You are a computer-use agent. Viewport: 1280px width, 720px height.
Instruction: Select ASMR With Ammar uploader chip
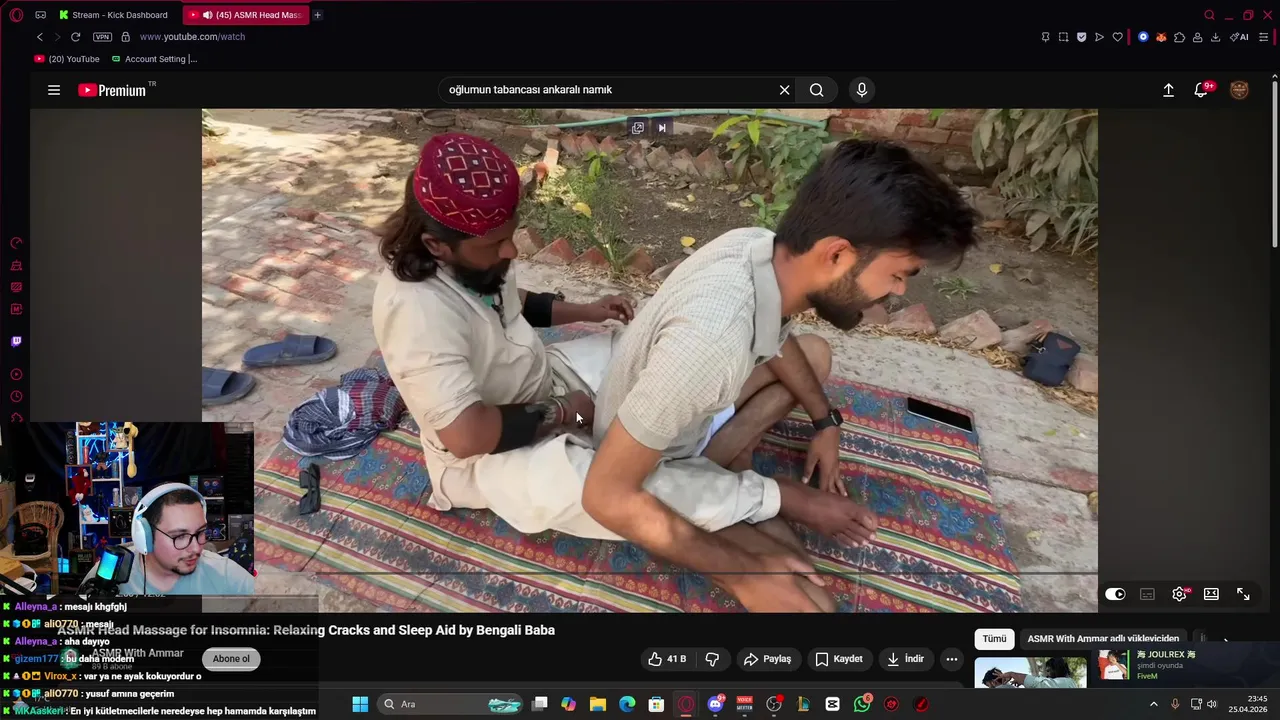[x=1103, y=639]
